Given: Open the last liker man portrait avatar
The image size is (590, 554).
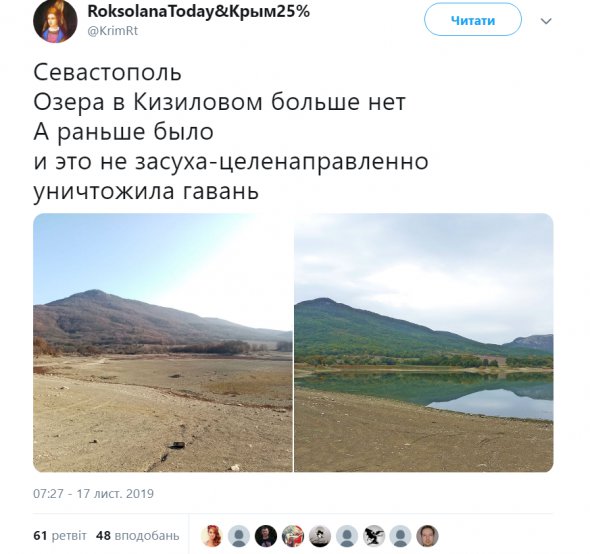Looking at the screenshot, I should (428, 536).
